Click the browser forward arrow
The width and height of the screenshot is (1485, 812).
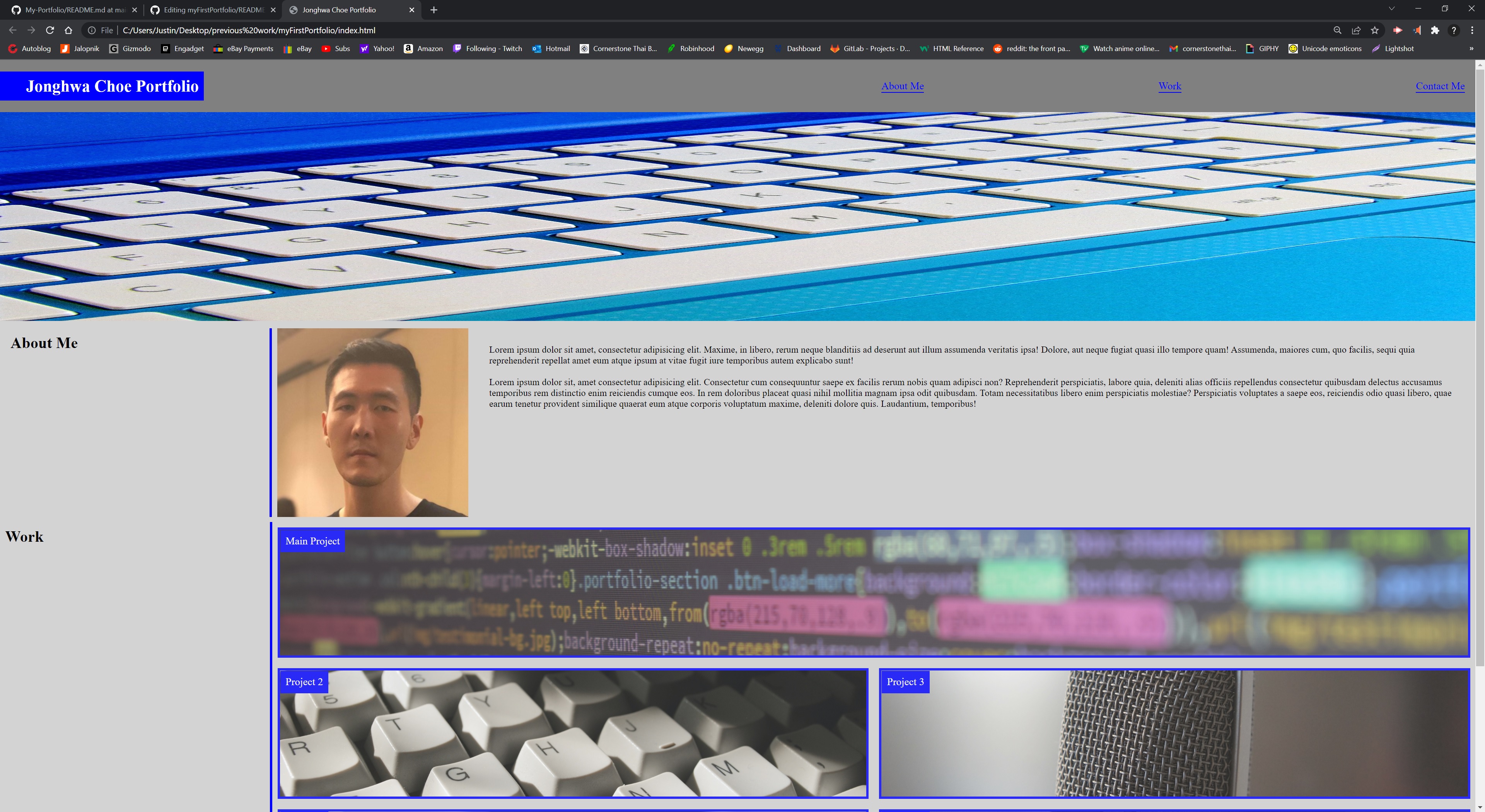tap(31, 30)
